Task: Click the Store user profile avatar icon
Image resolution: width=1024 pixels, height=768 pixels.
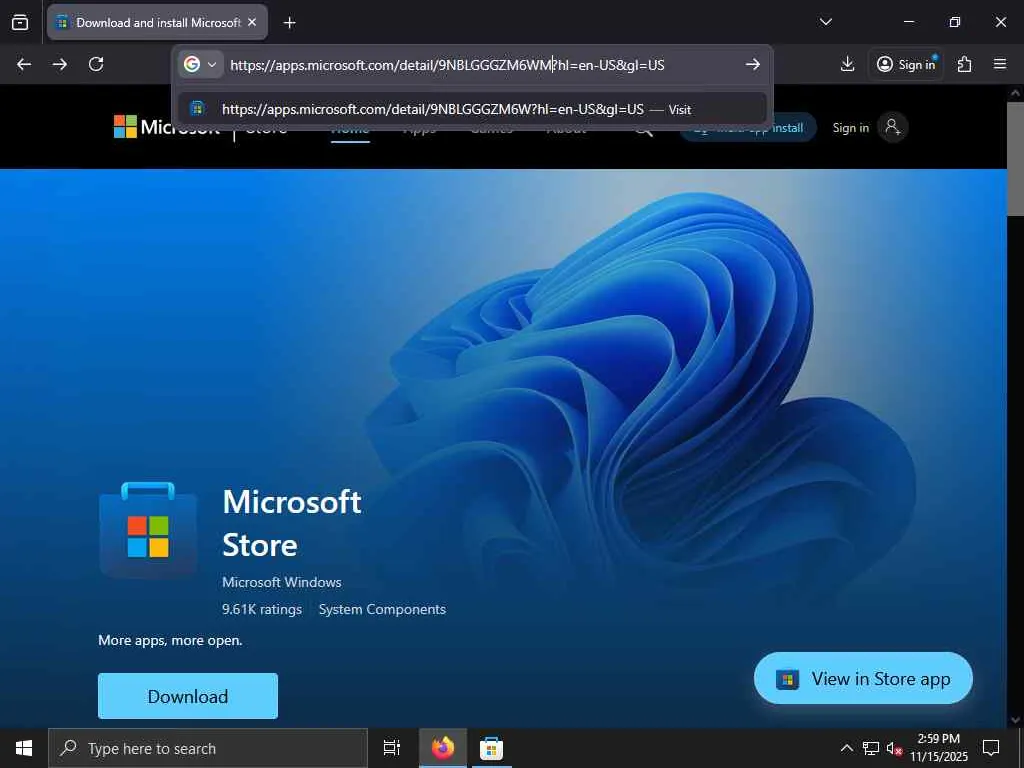Action: (892, 127)
